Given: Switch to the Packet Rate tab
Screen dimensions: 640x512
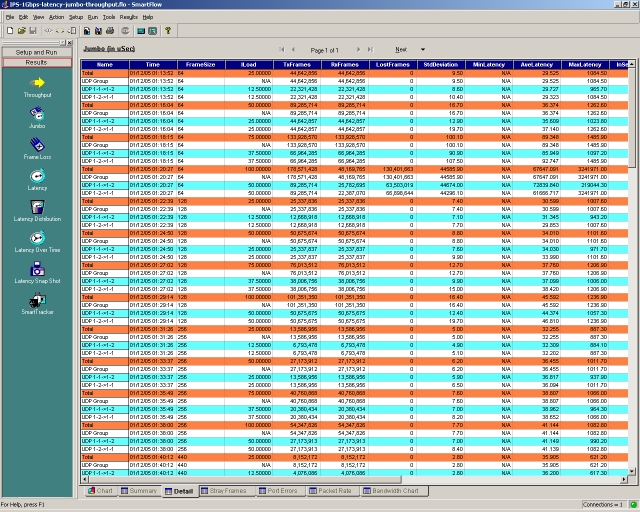Looking at the screenshot, I should (x=331, y=491).
